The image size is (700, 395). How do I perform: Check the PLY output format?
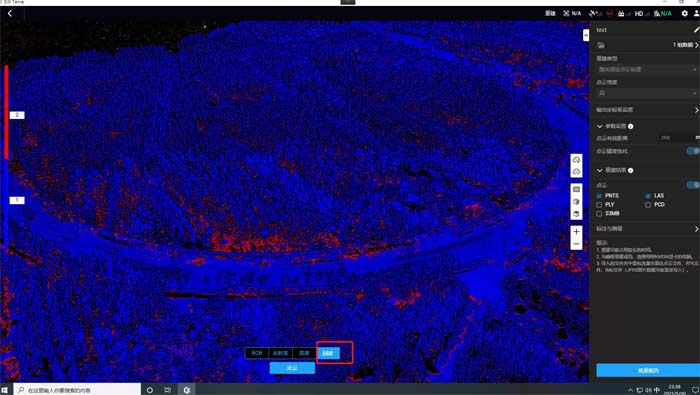pos(599,205)
